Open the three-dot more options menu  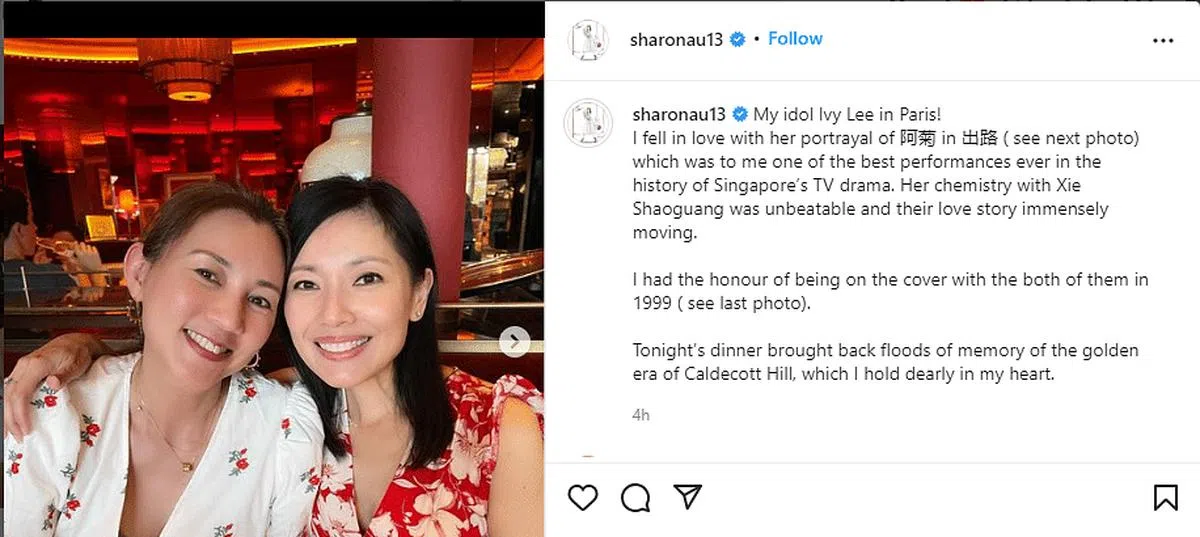pos(1163,40)
